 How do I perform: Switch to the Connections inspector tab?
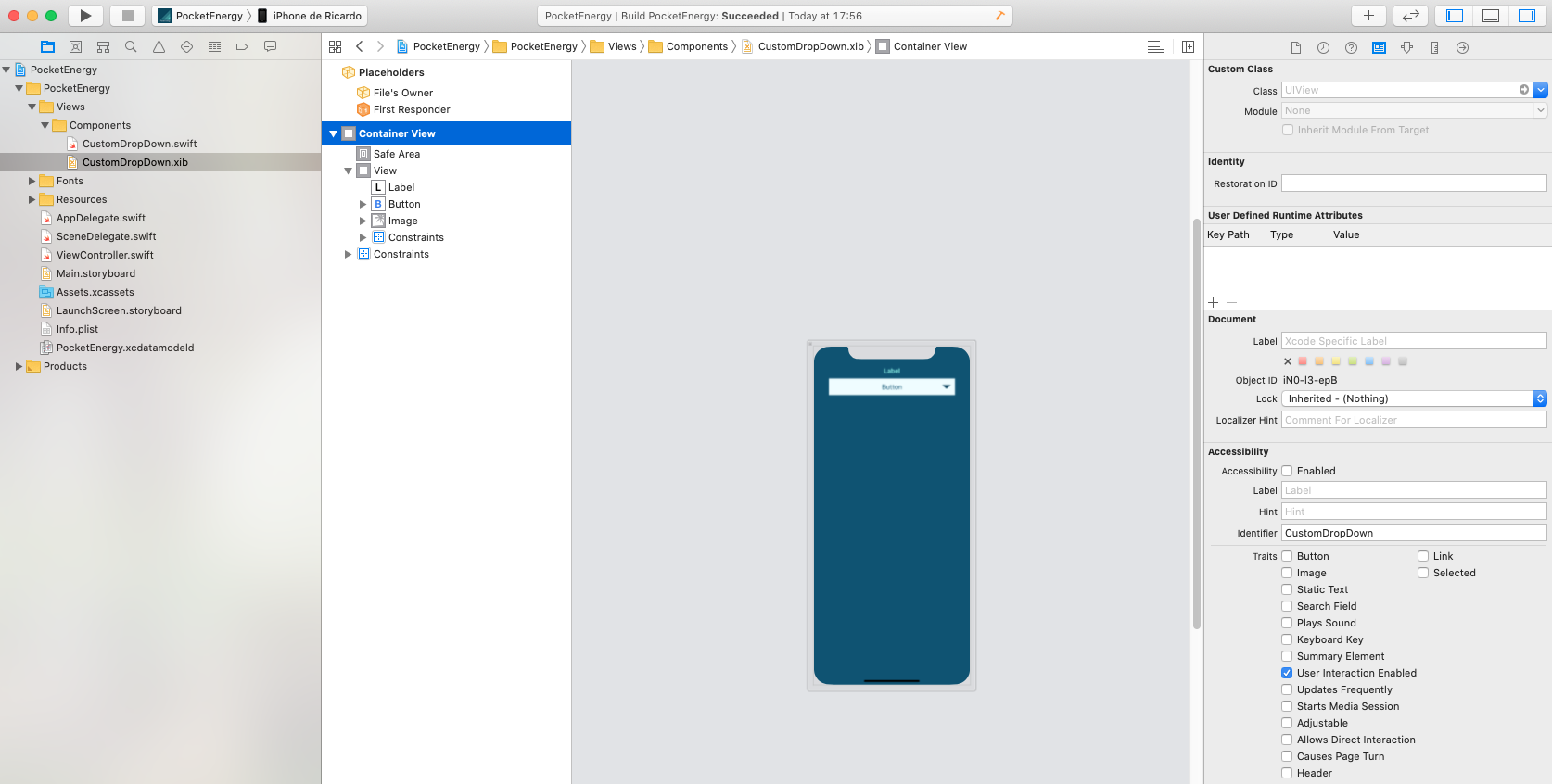pos(1462,47)
